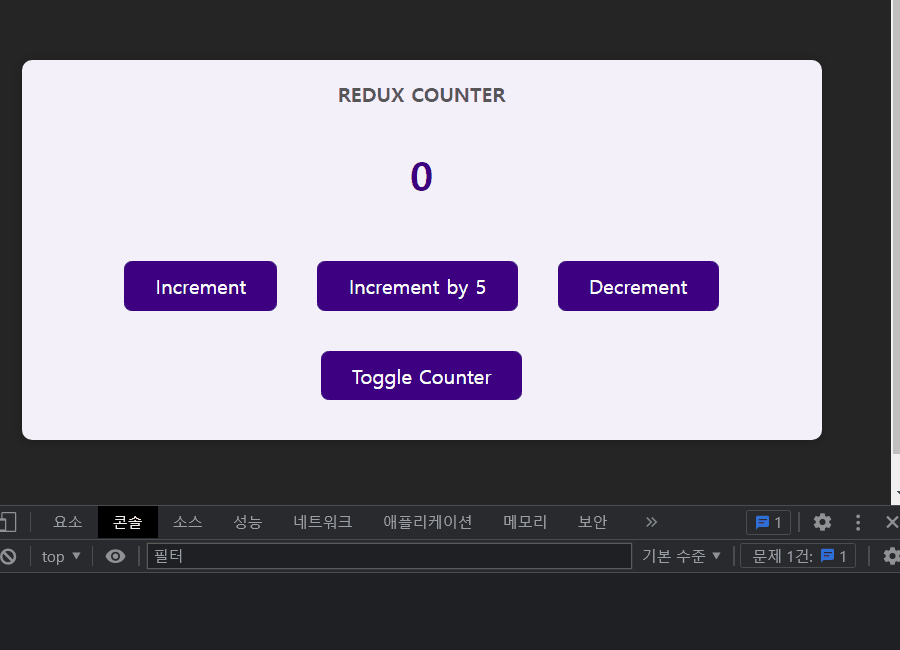
Task: Click the 문제 1건 issues link
Action: pos(798,556)
